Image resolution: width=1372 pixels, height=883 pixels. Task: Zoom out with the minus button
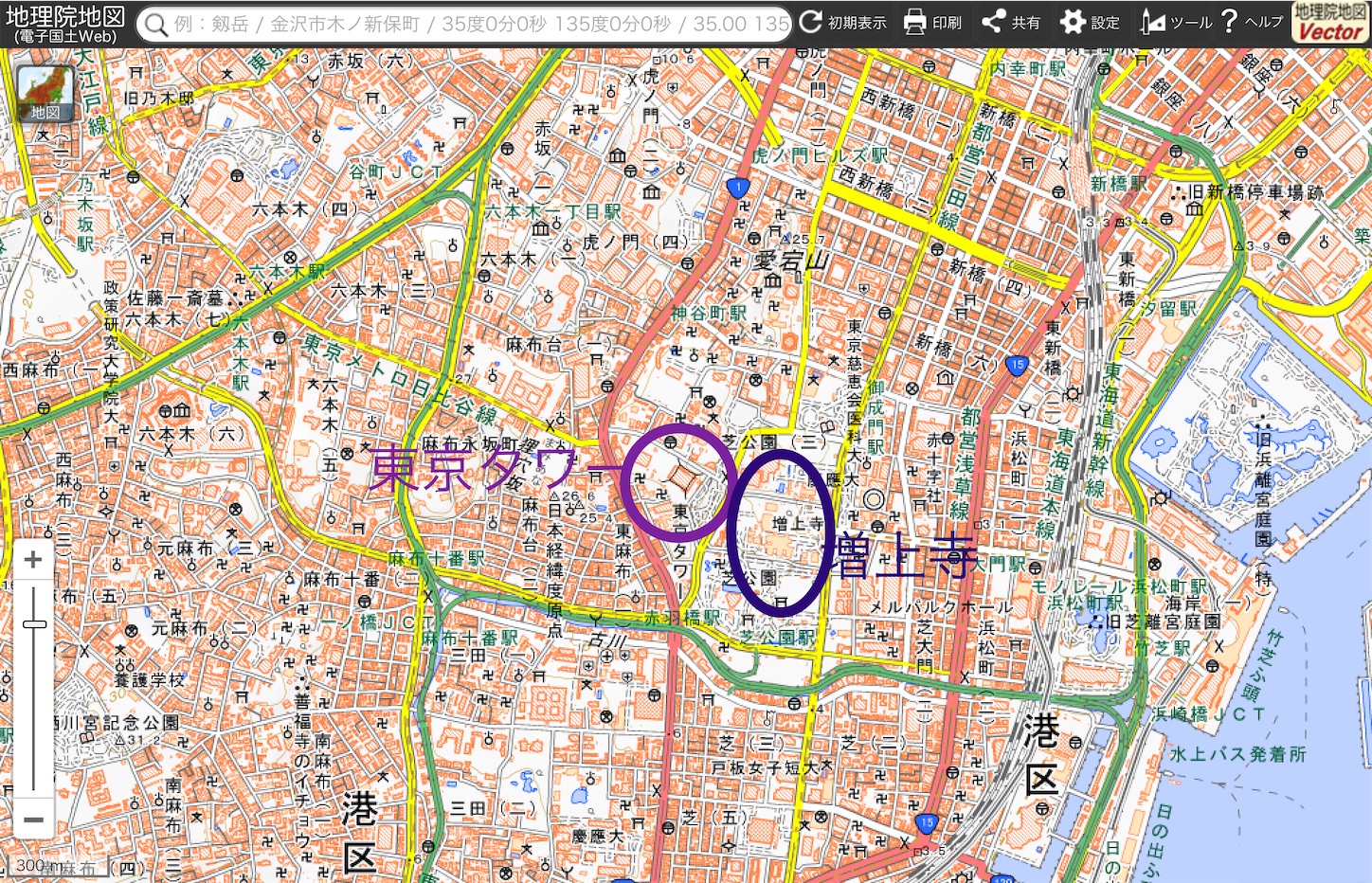click(33, 820)
